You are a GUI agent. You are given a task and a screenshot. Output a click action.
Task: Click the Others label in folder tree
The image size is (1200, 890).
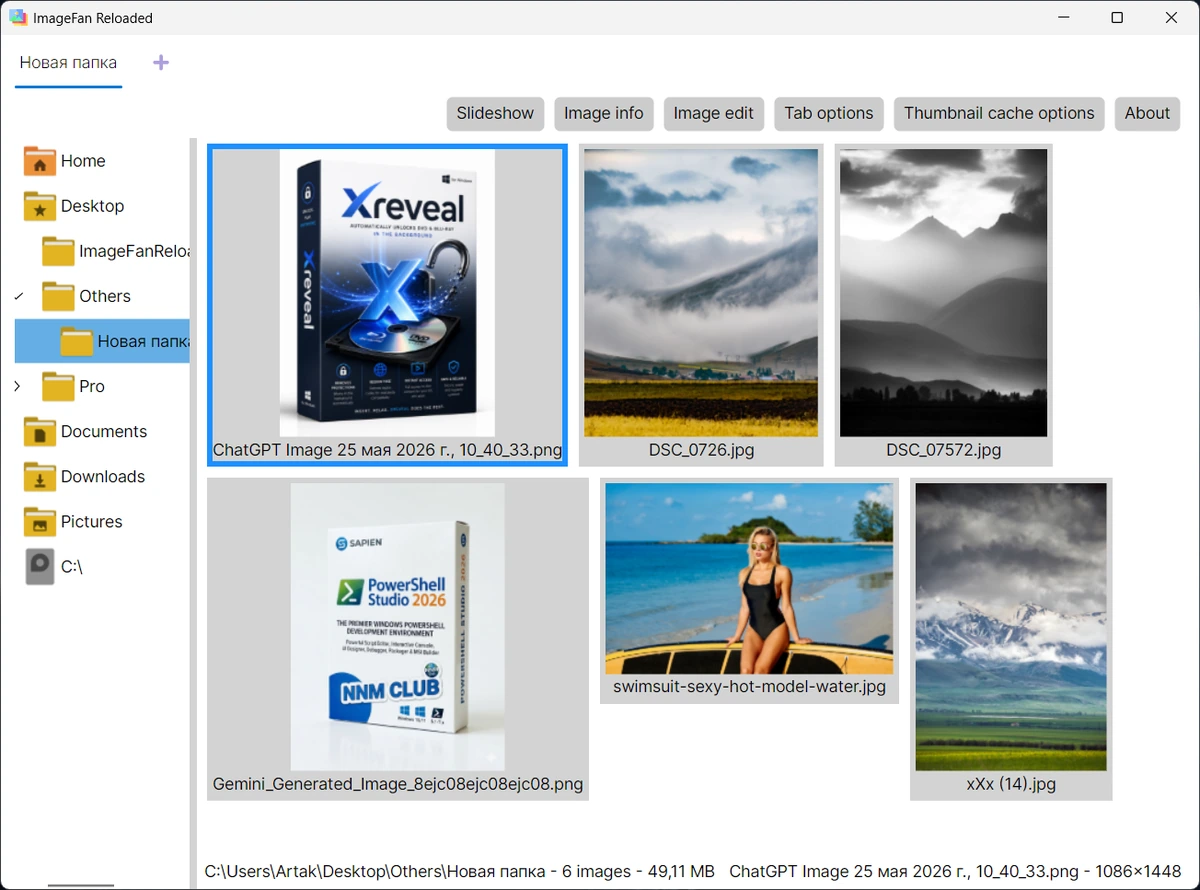[105, 296]
